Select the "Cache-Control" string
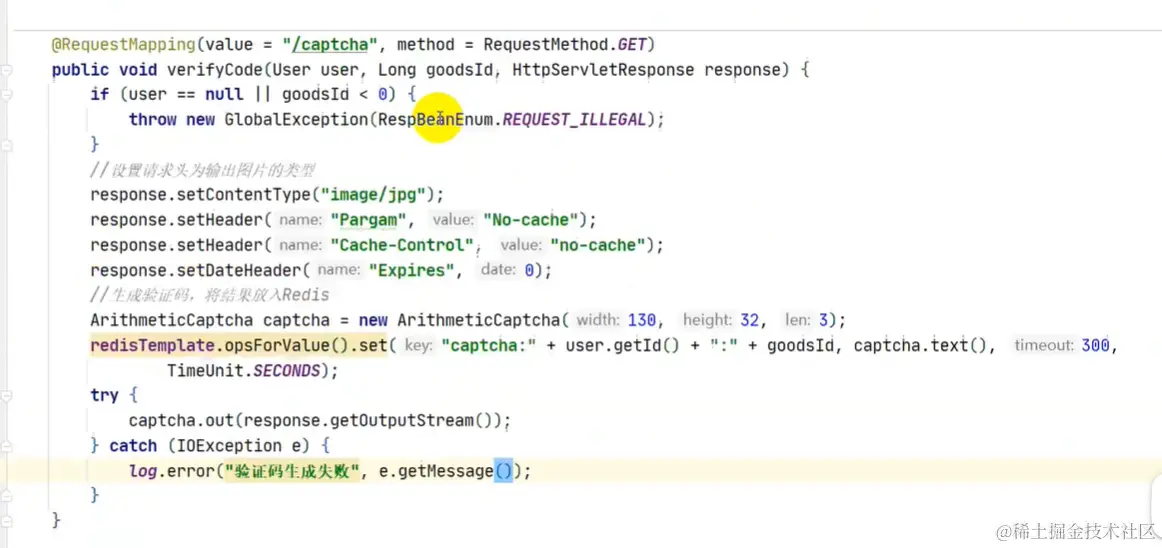 tap(402, 245)
